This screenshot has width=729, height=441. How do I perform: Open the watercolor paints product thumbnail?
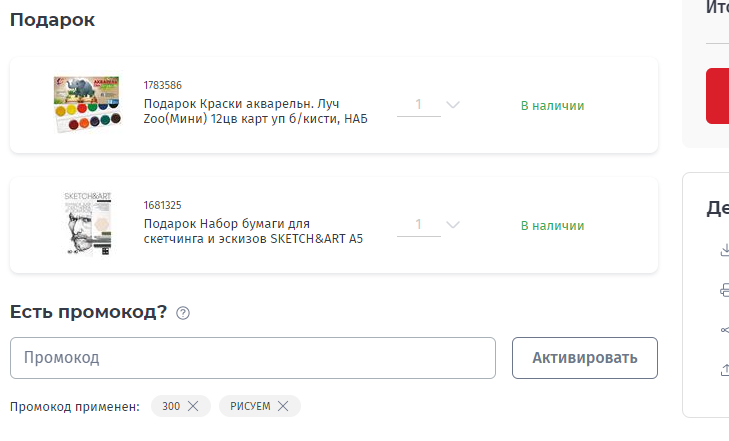[x=87, y=104]
